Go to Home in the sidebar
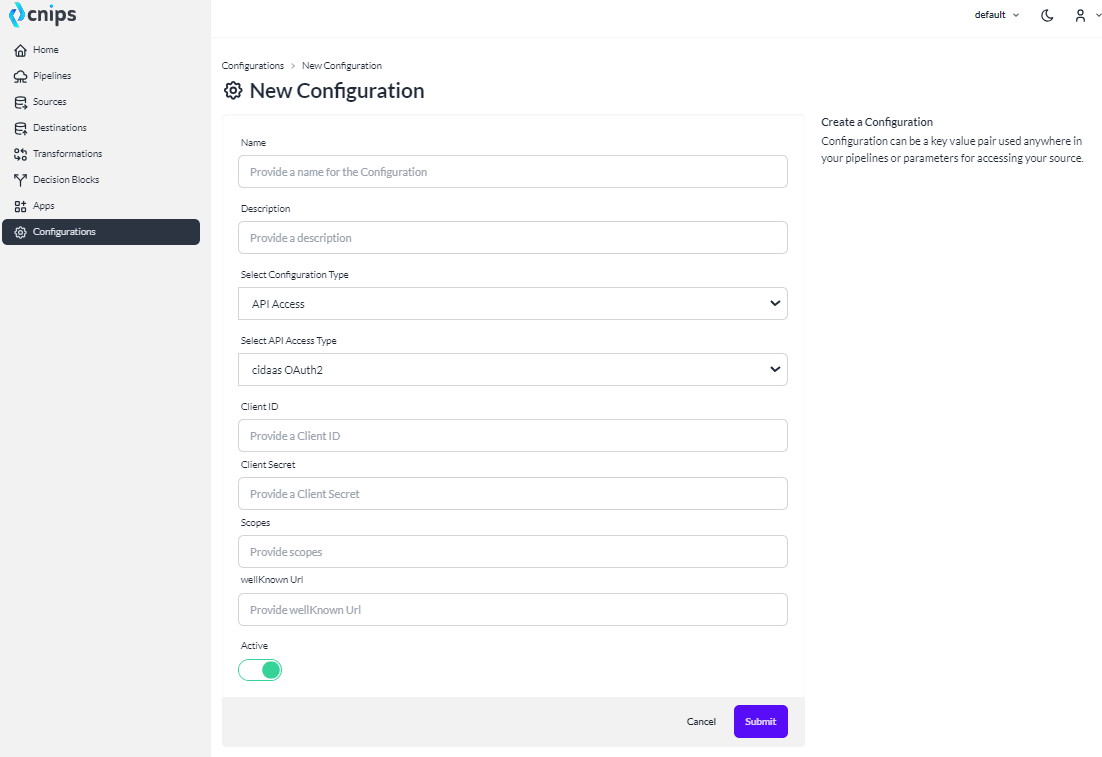Viewport: 1102px width, 757px height. click(101, 50)
